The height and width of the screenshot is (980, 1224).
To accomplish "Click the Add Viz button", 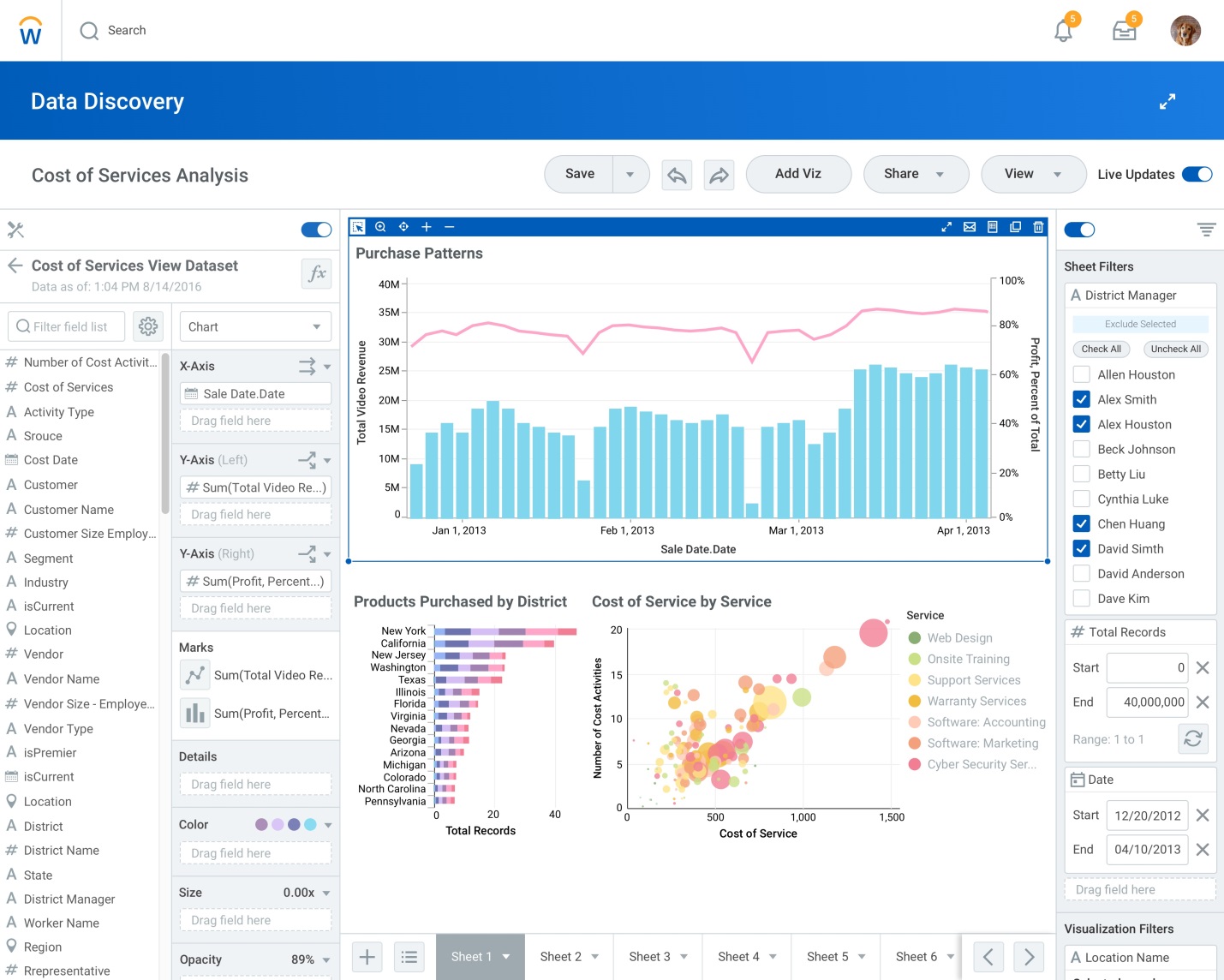I will 797,174.
